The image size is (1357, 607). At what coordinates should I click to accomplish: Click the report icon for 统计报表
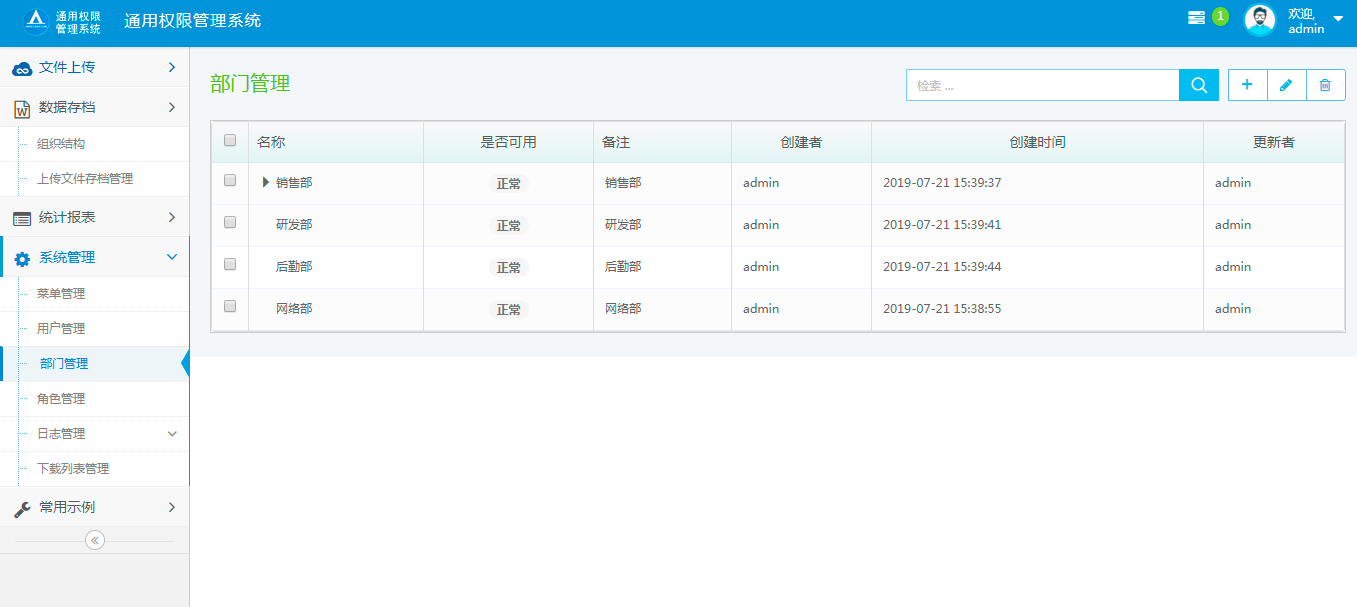(22, 218)
